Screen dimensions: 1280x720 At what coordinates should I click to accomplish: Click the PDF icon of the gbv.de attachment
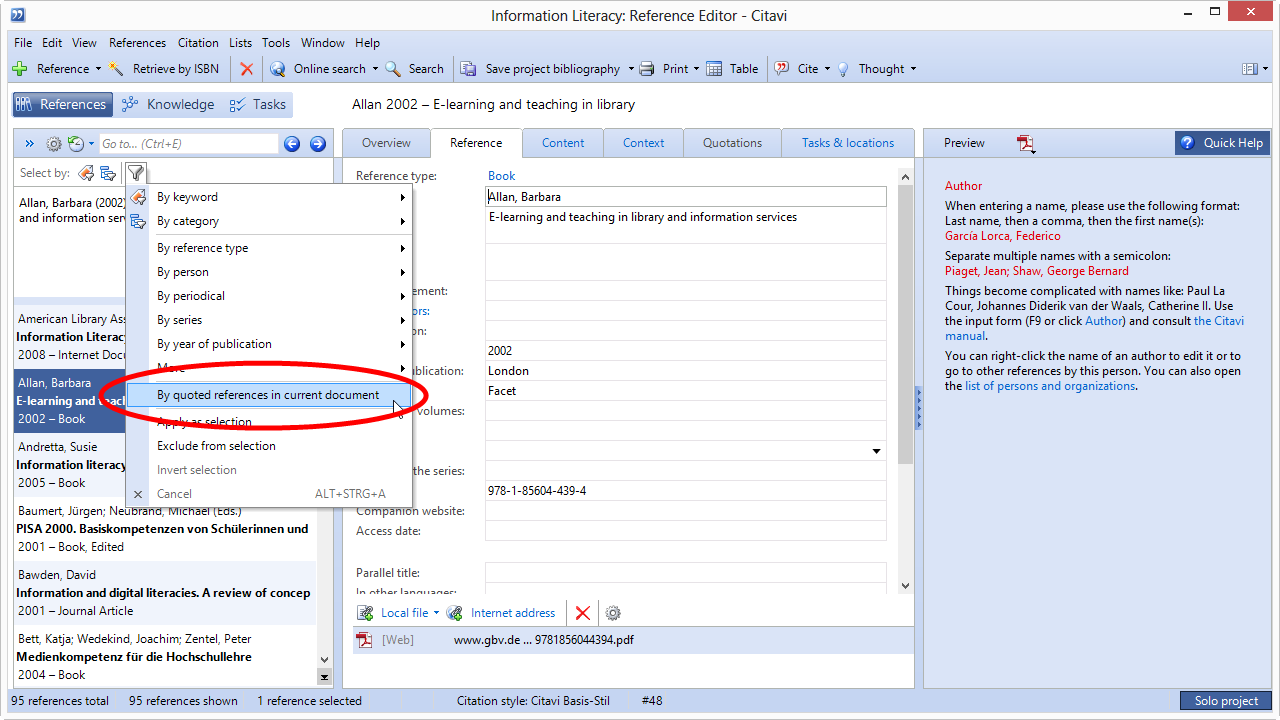[365, 640]
